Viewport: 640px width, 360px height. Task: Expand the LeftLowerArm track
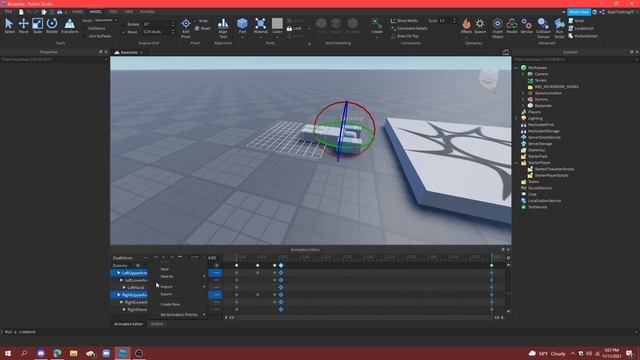coord(121,280)
